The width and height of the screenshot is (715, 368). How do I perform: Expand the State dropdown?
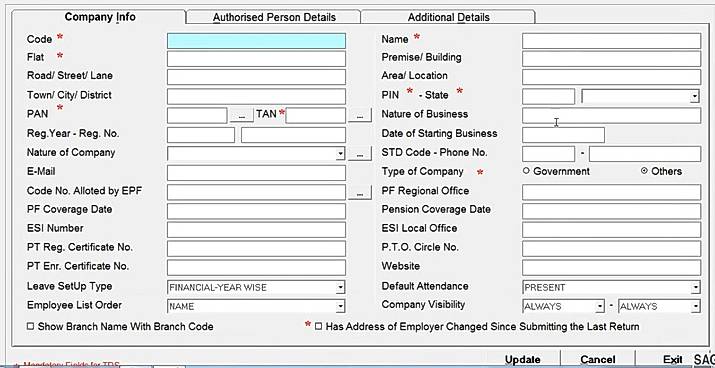pyautogui.click(x=694, y=97)
